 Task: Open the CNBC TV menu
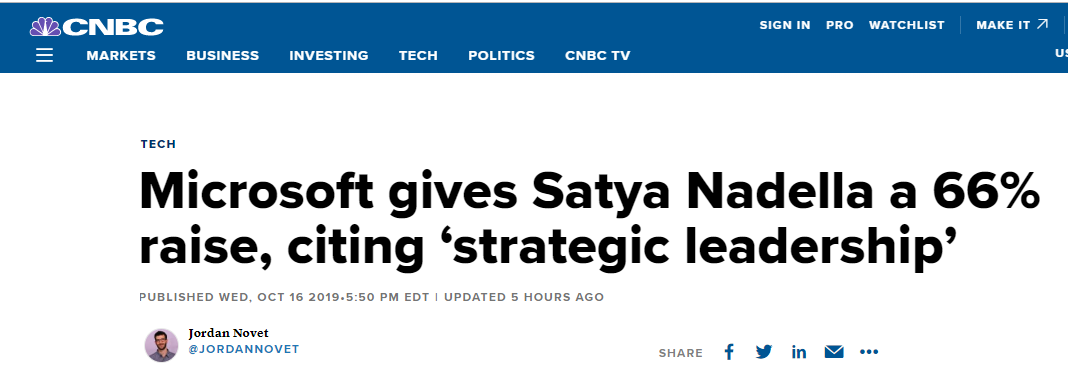coord(598,56)
